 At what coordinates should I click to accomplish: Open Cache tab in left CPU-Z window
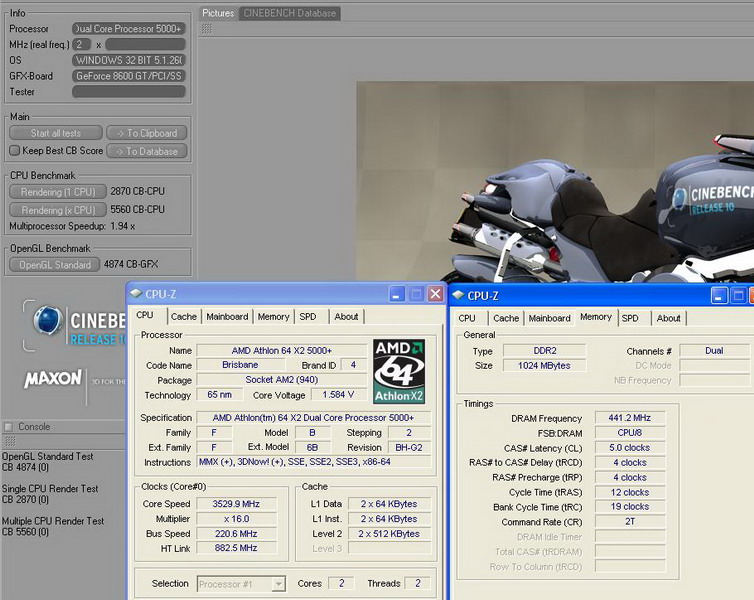coord(184,316)
